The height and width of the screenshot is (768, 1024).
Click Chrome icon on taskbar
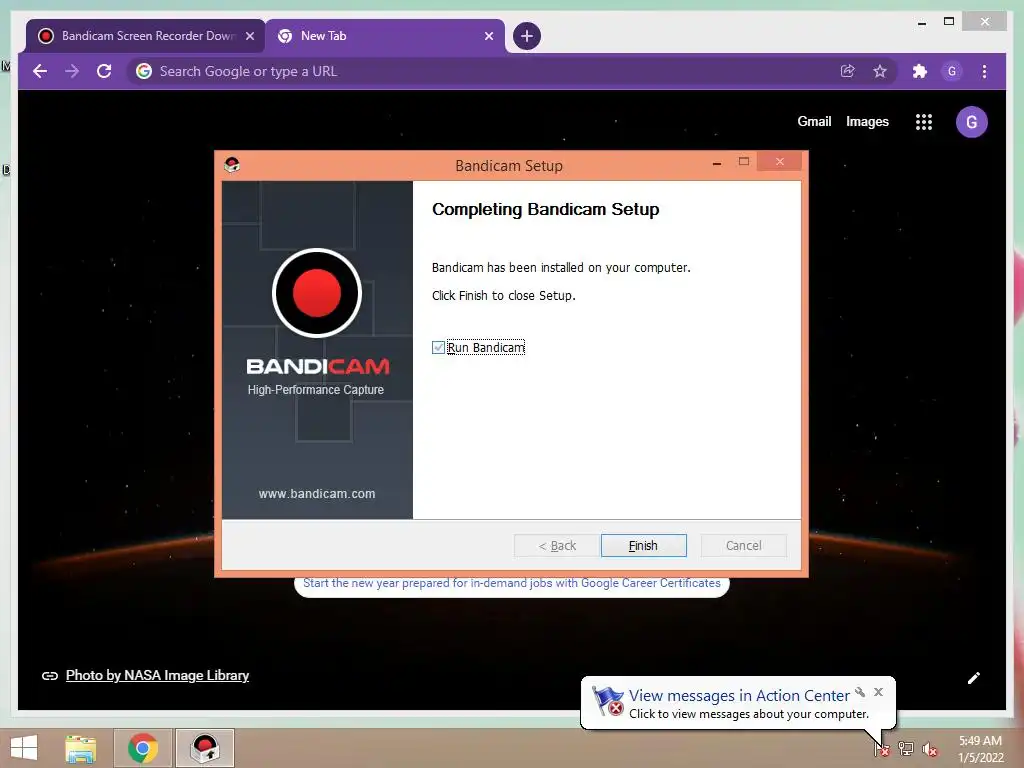[x=143, y=748]
